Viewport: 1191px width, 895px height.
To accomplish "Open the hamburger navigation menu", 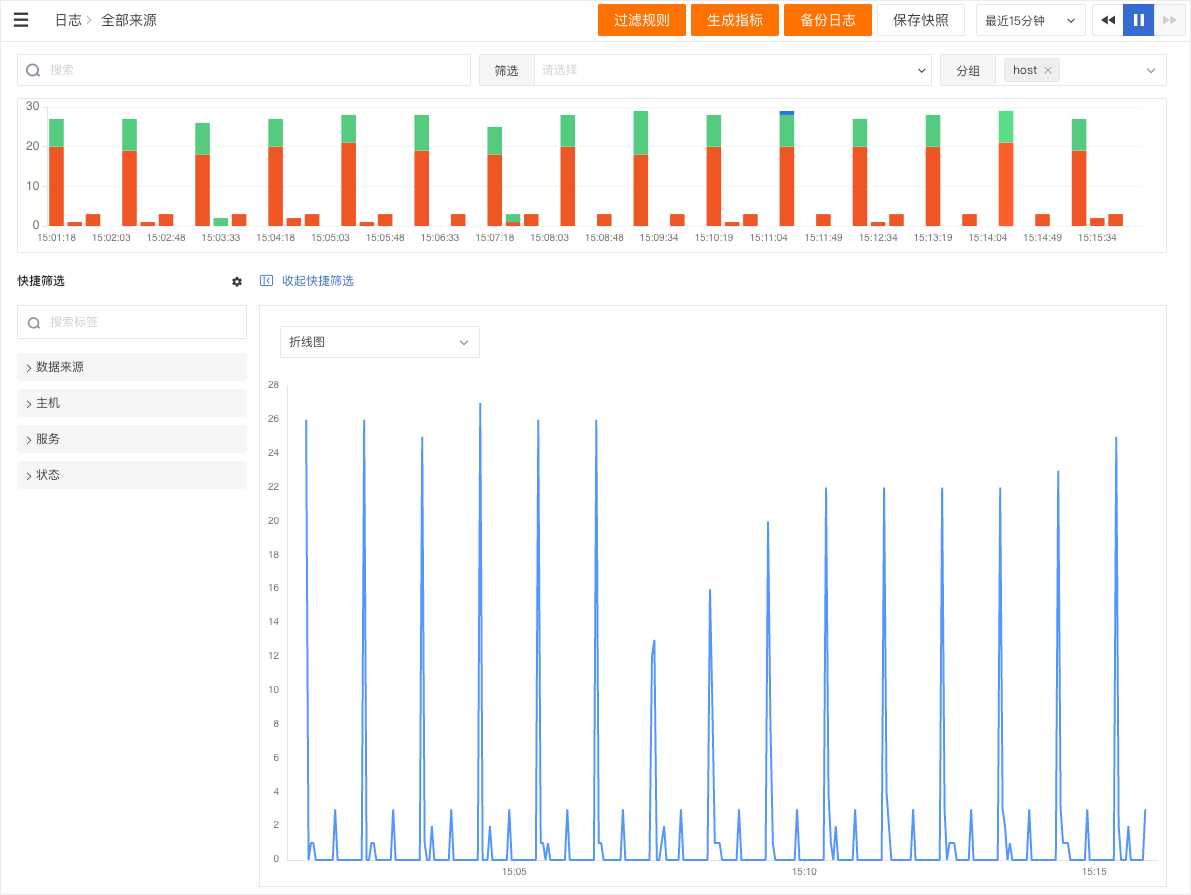I will (21, 20).
